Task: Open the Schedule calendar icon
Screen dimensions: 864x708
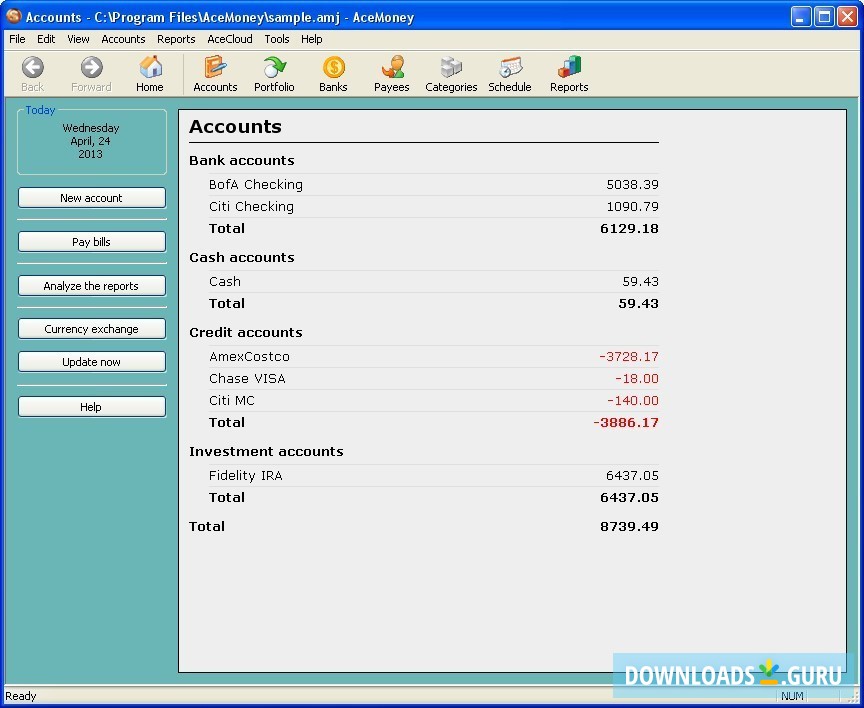Action: pyautogui.click(x=510, y=67)
